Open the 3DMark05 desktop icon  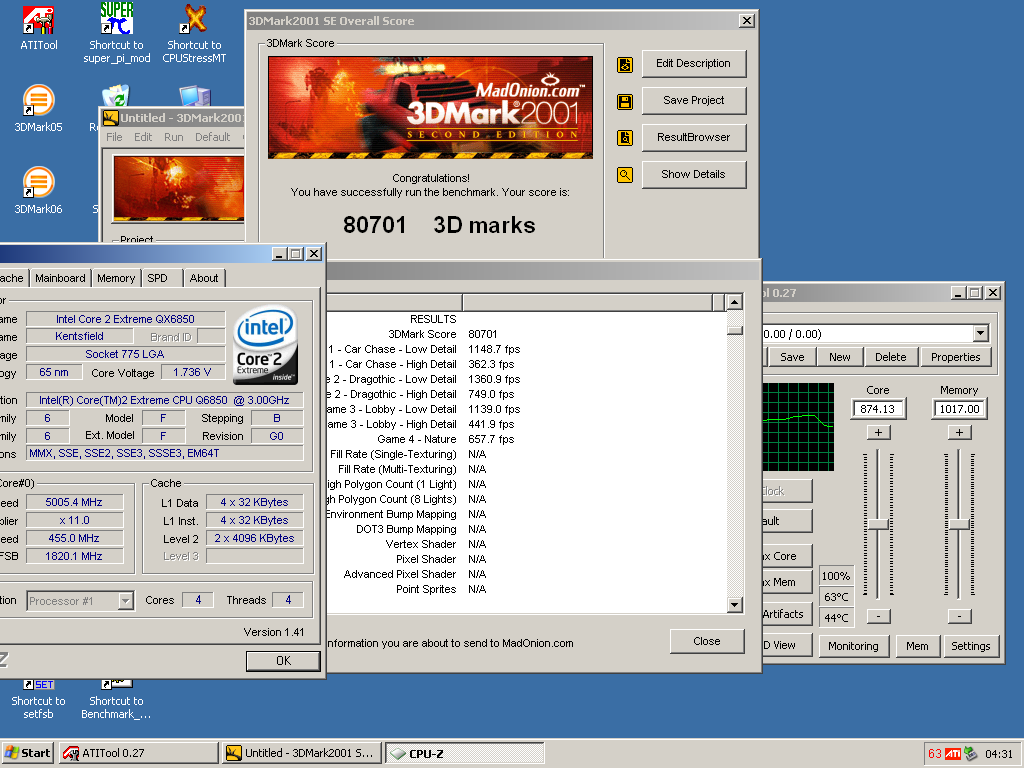[39, 108]
